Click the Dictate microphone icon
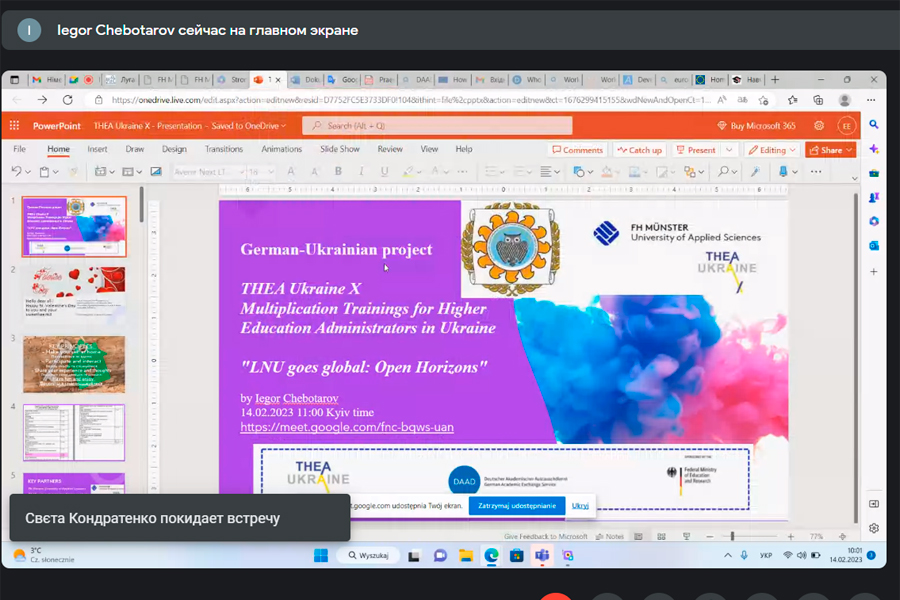This screenshot has height=600, width=900. point(783,171)
